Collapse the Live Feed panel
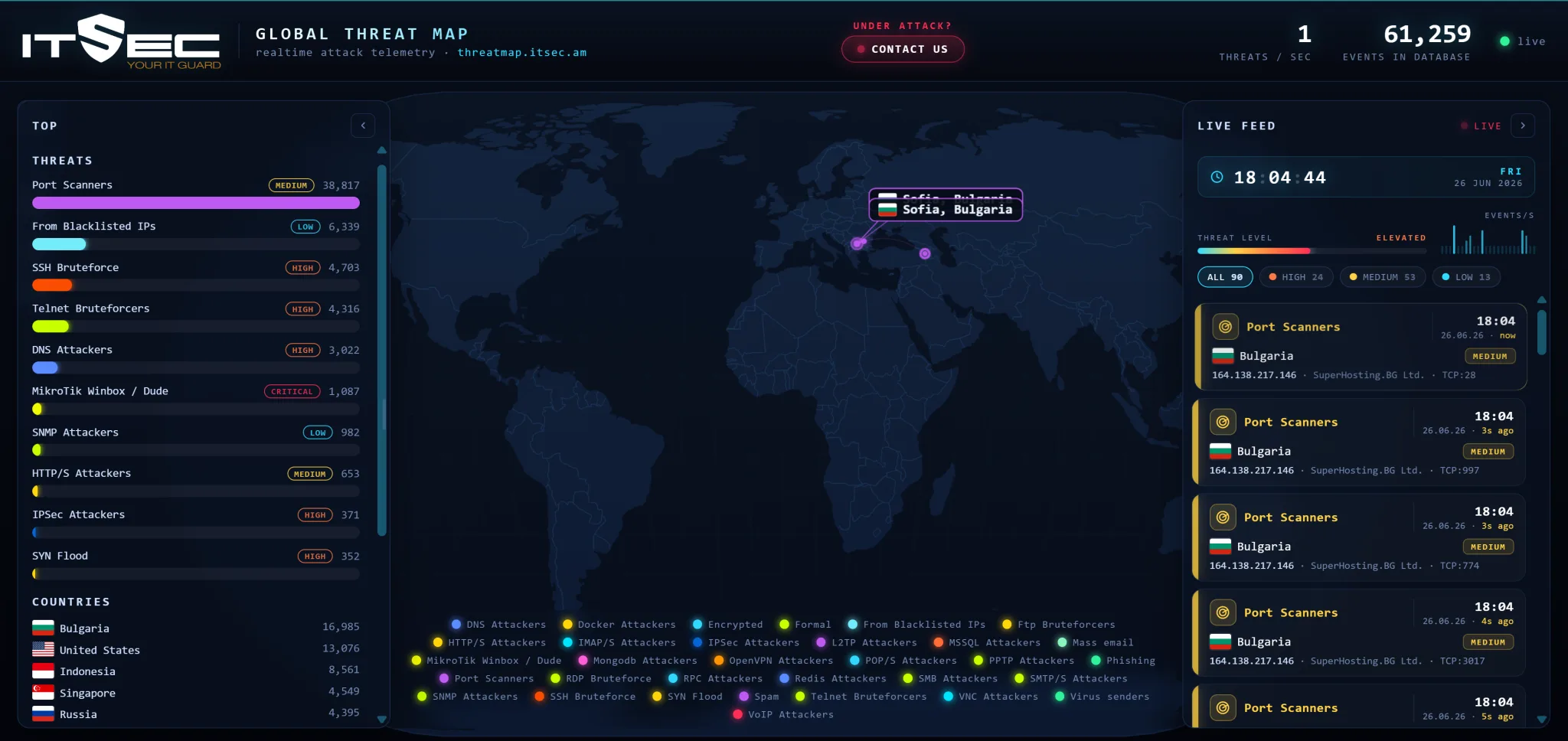The width and height of the screenshot is (1568, 741). 1523,126
